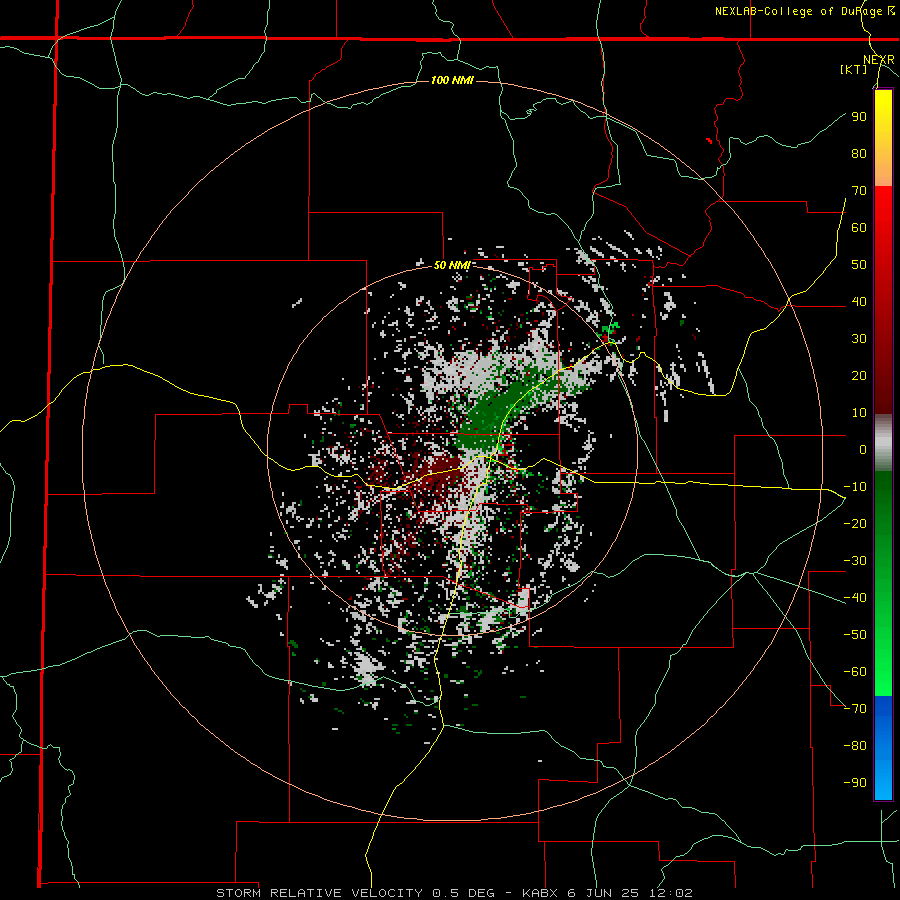This screenshot has height=900, width=900.
Task: Click the -70 scale value
Action: click(855, 709)
